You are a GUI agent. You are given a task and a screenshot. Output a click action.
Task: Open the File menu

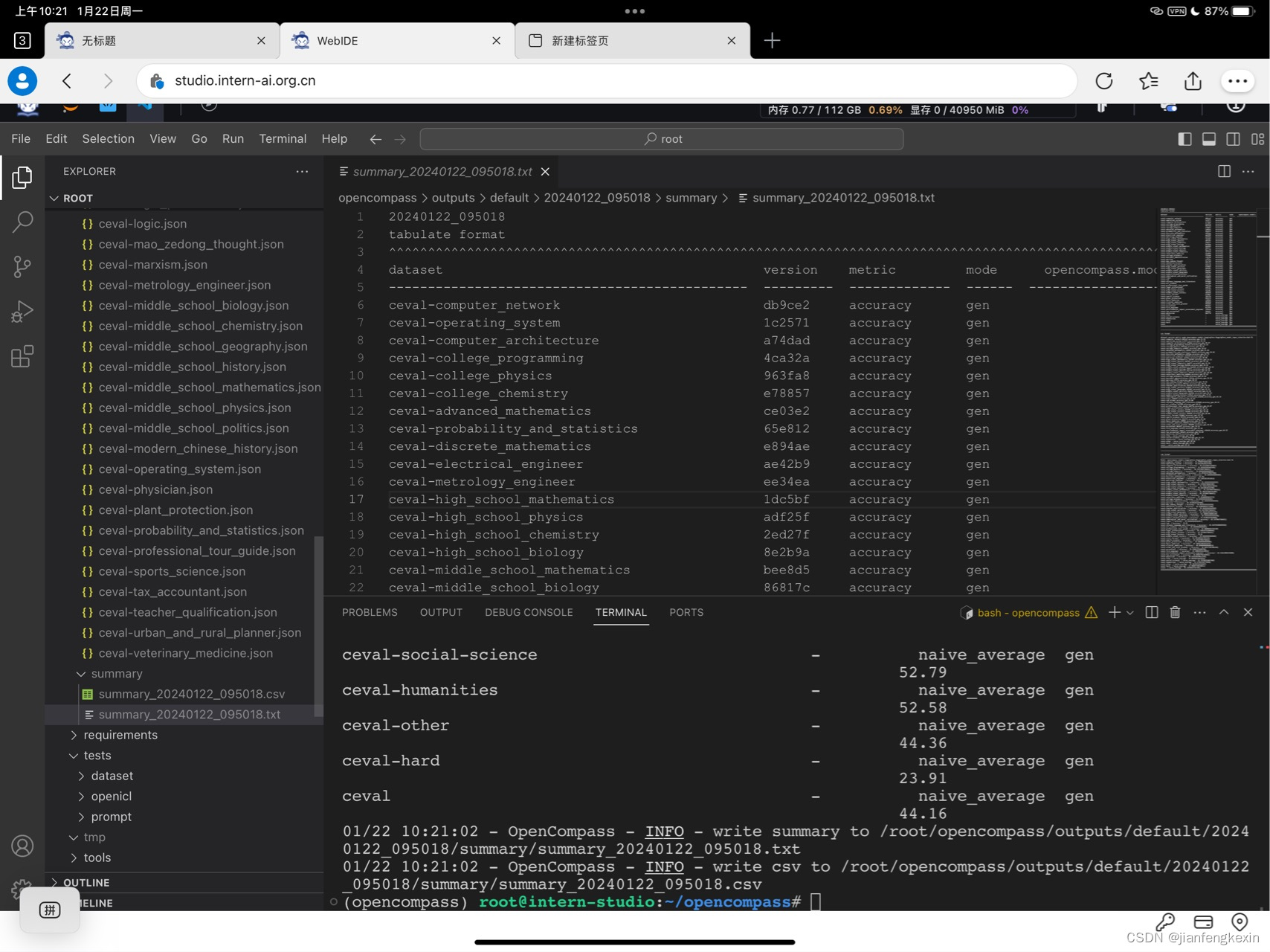coord(21,139)
